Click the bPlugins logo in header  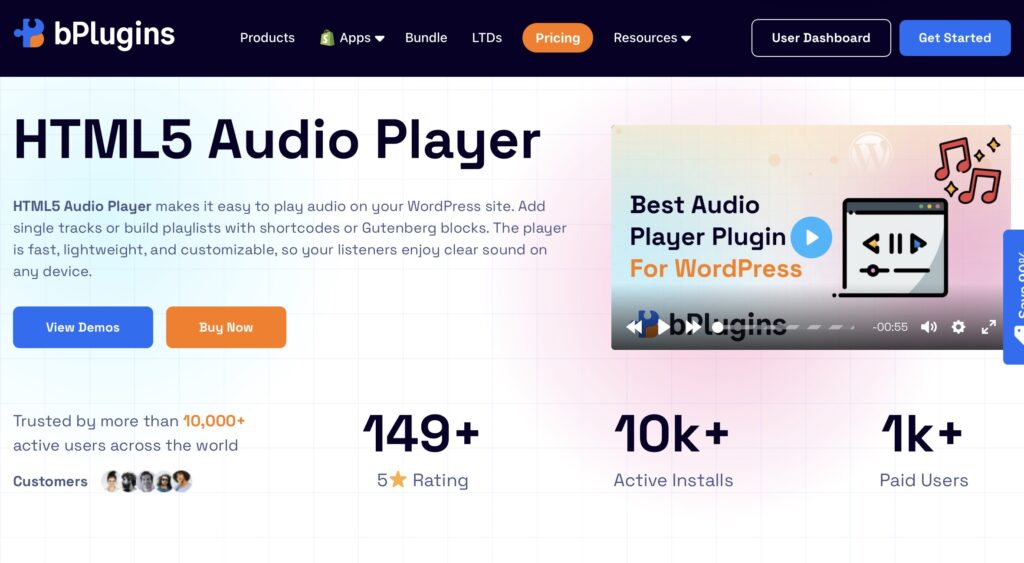click(x=95, y=34)
